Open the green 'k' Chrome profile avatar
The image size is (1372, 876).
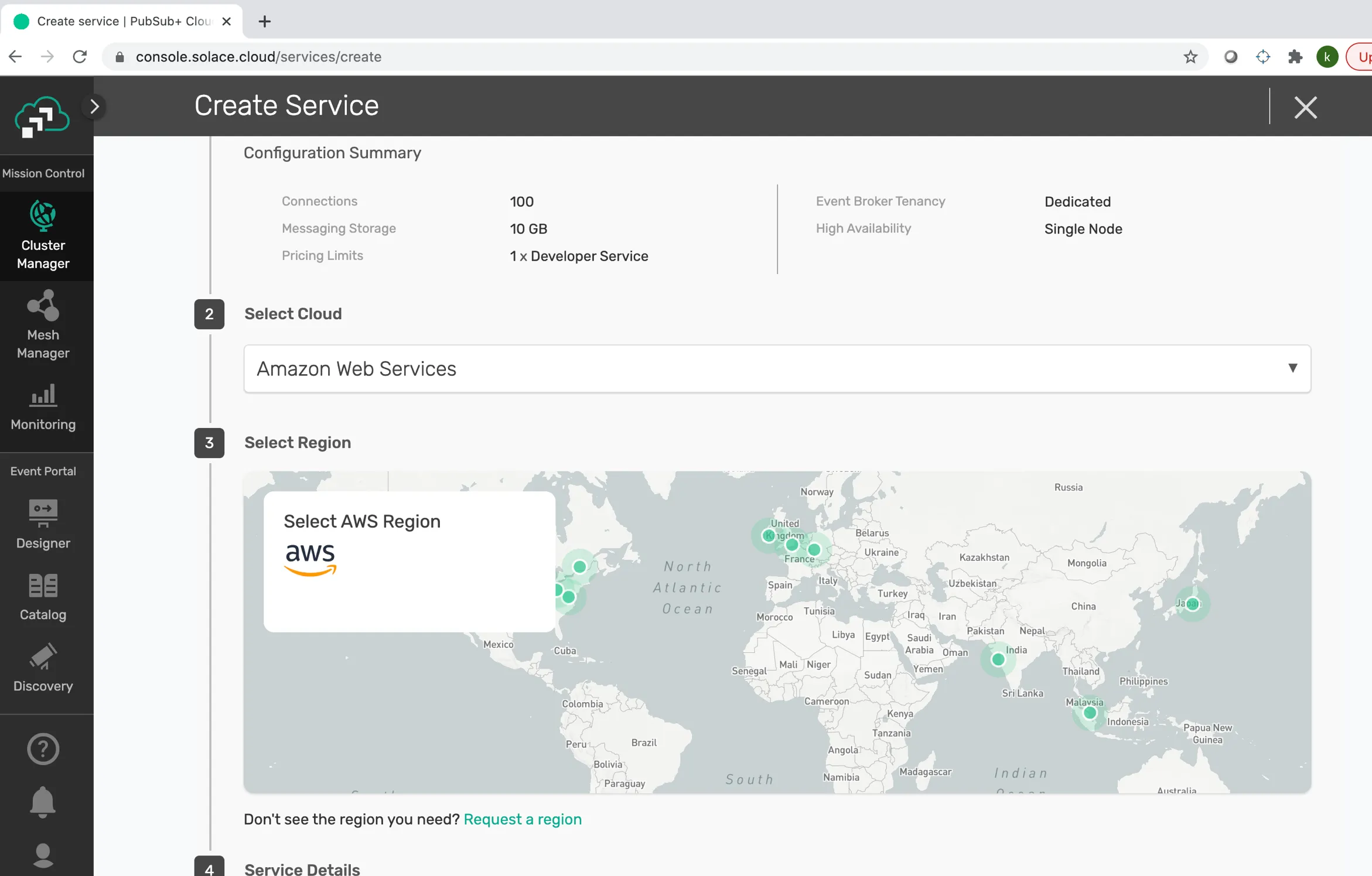pos(1327,57)
